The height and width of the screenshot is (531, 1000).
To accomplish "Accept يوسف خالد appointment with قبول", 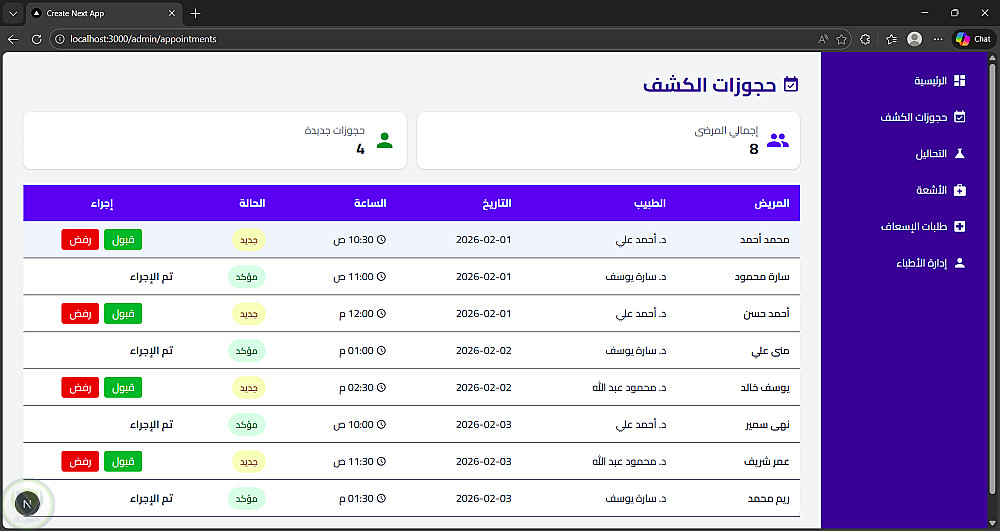I will point(123,388).
